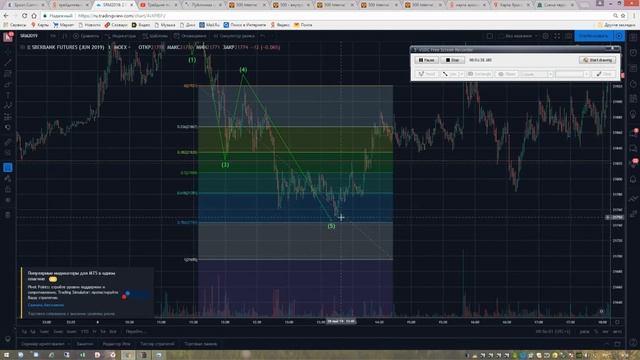This screenshot has width=640, height=360.
Task: Open the forecasting and measurement tools
Action: (8, 117)
